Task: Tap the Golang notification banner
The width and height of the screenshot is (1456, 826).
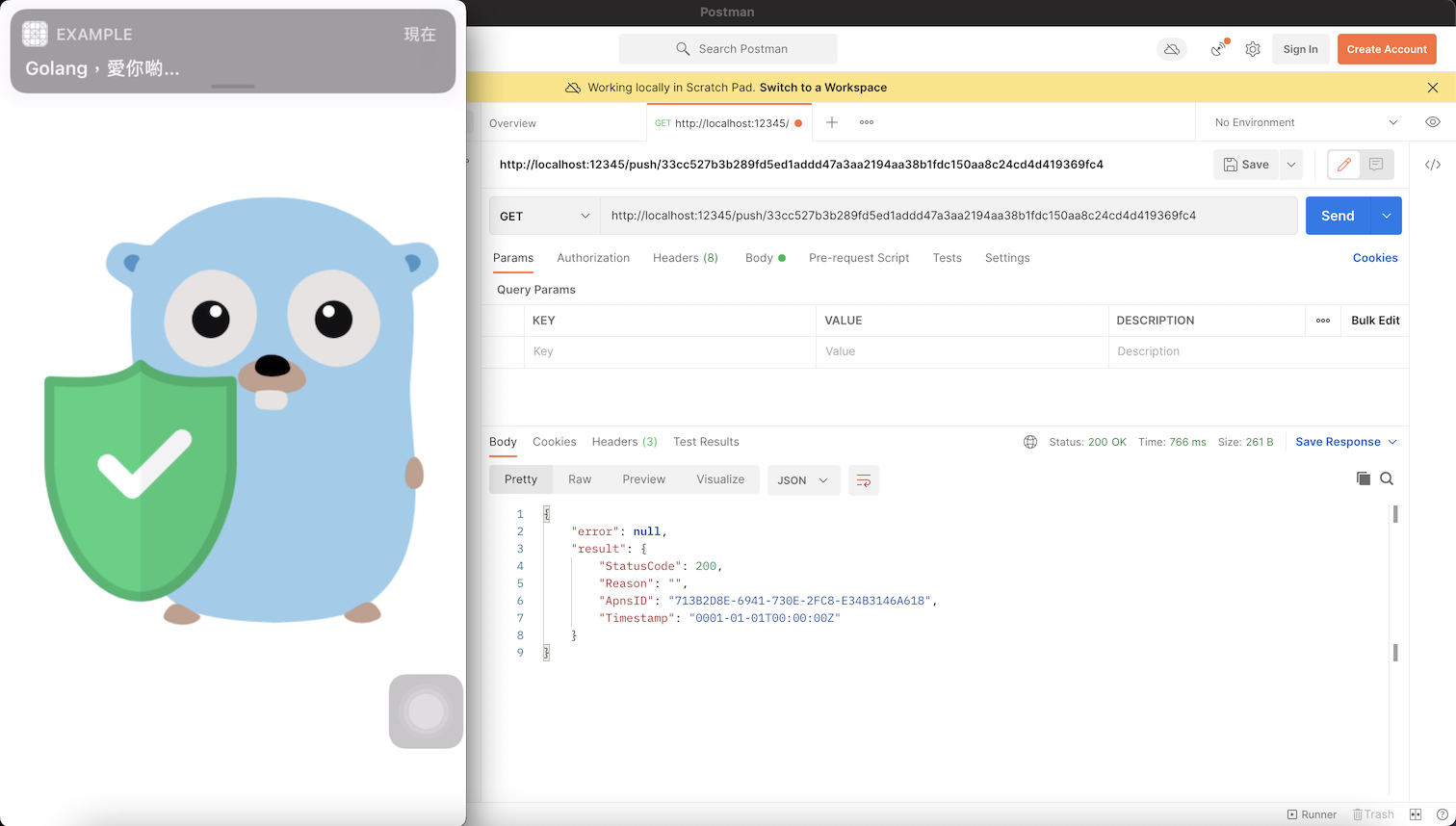Action: (233, 51)
